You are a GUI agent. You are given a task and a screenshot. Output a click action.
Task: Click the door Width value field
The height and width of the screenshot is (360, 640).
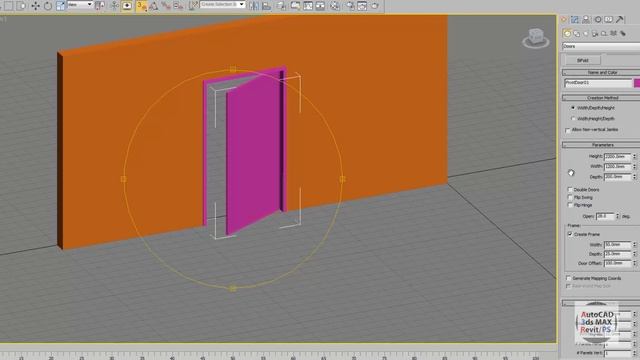[618, 167]
